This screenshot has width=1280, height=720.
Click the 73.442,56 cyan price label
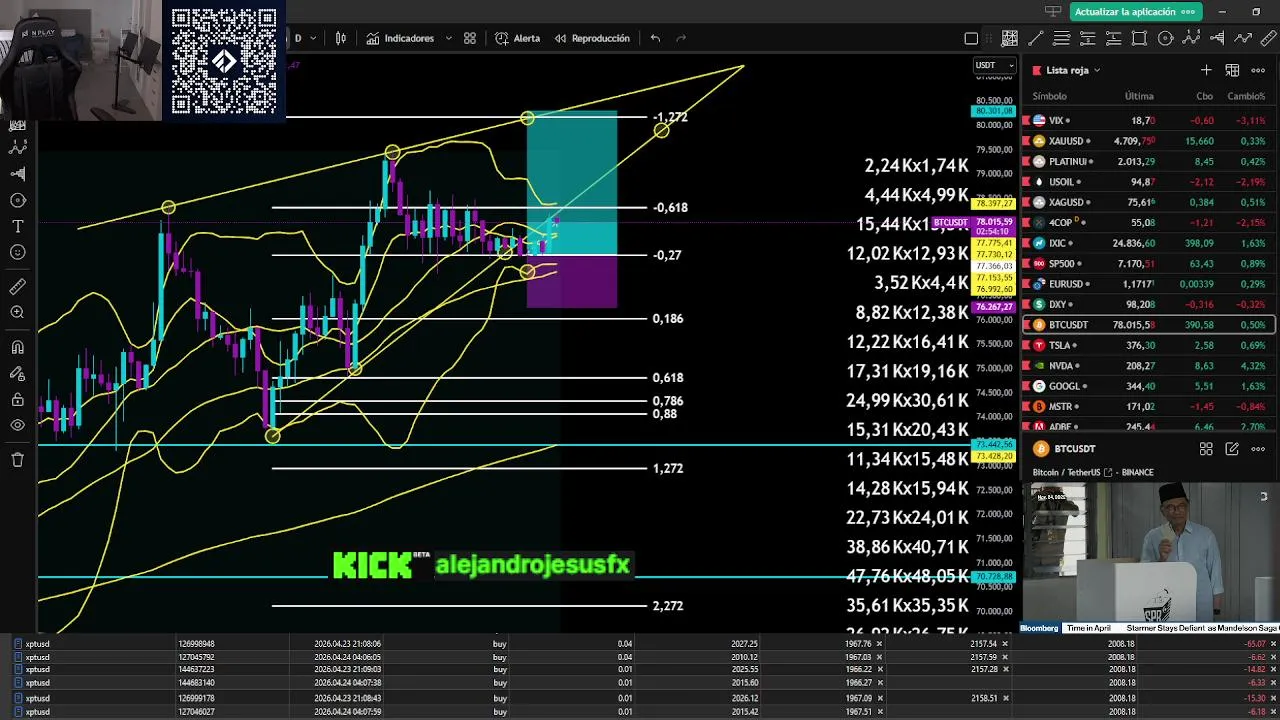point(992,444)
